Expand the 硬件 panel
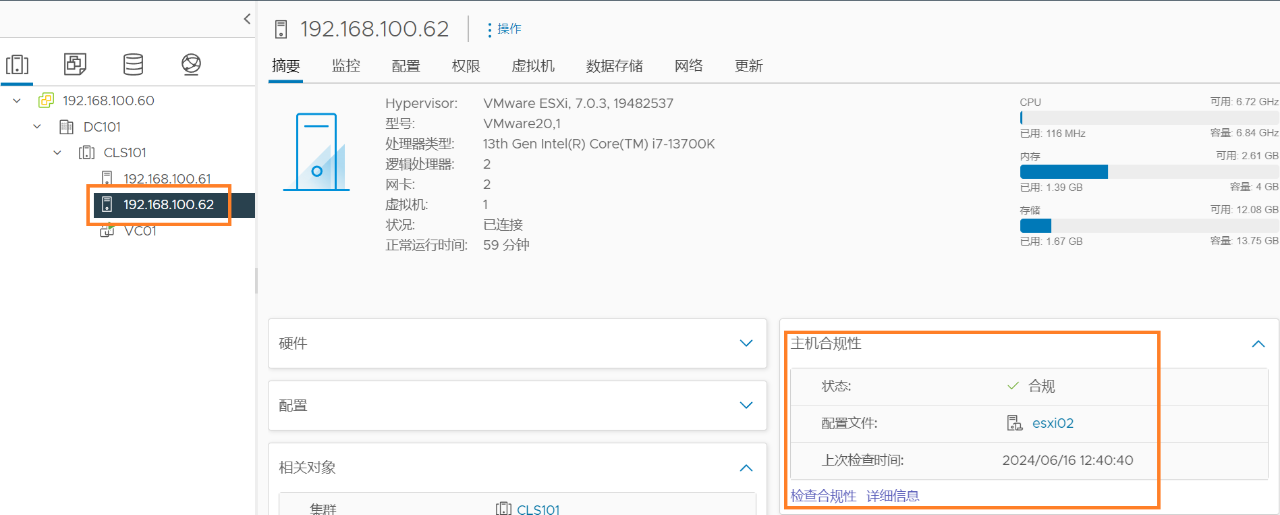Viewport: 1280px width, 515px height. pyautogui.click(x=745, y=343)
